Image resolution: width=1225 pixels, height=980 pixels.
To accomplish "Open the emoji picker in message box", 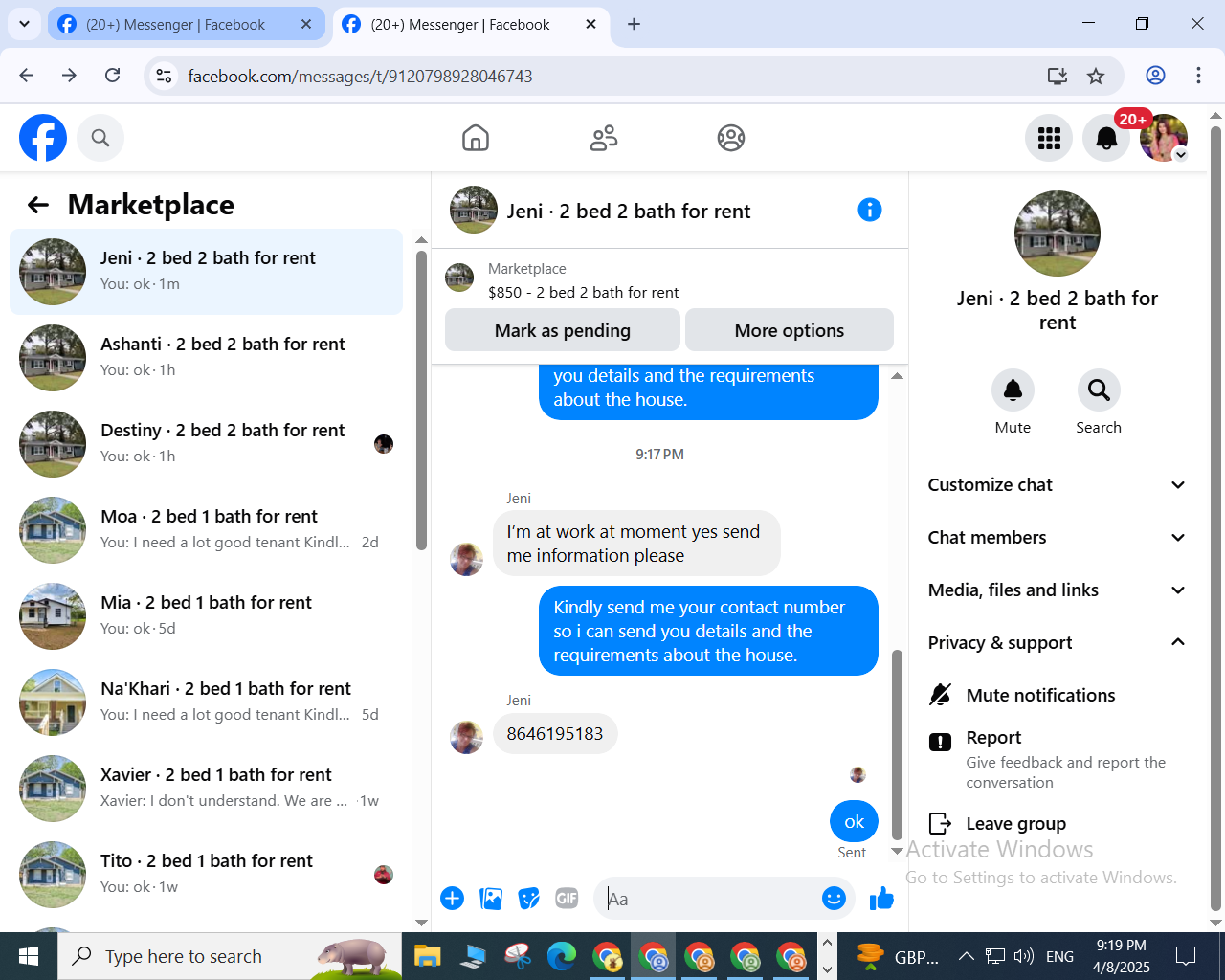I will 834,898.
